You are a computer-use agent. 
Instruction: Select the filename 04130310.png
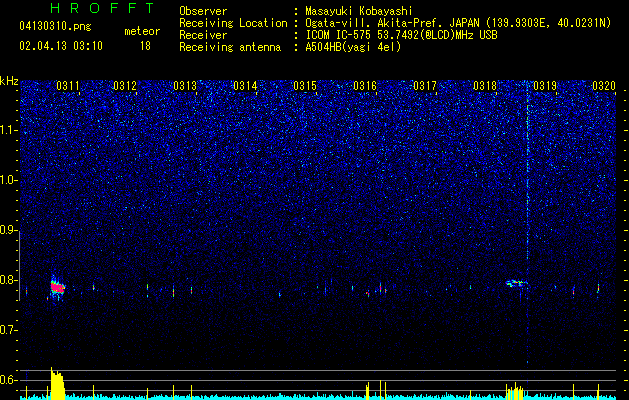(x=55, y=26)
